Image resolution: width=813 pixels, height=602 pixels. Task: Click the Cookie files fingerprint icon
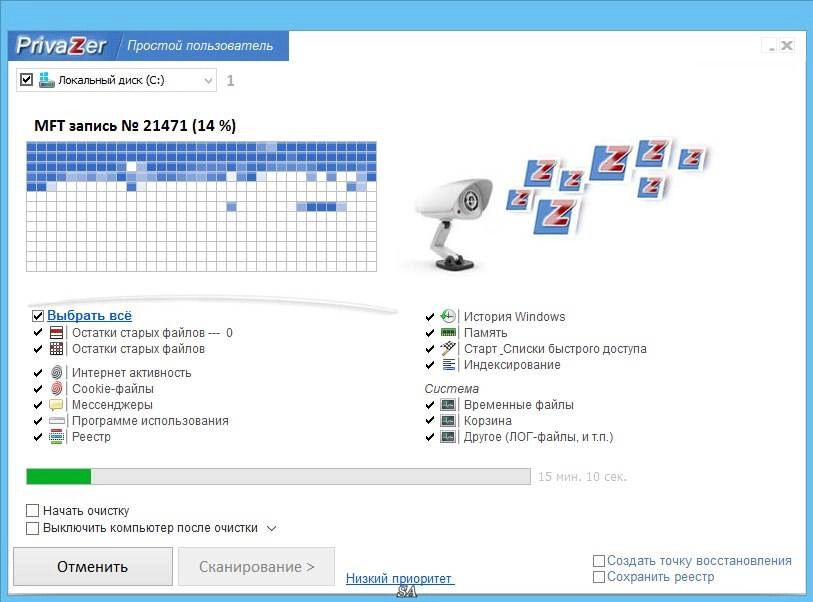(x=57, y=388)
